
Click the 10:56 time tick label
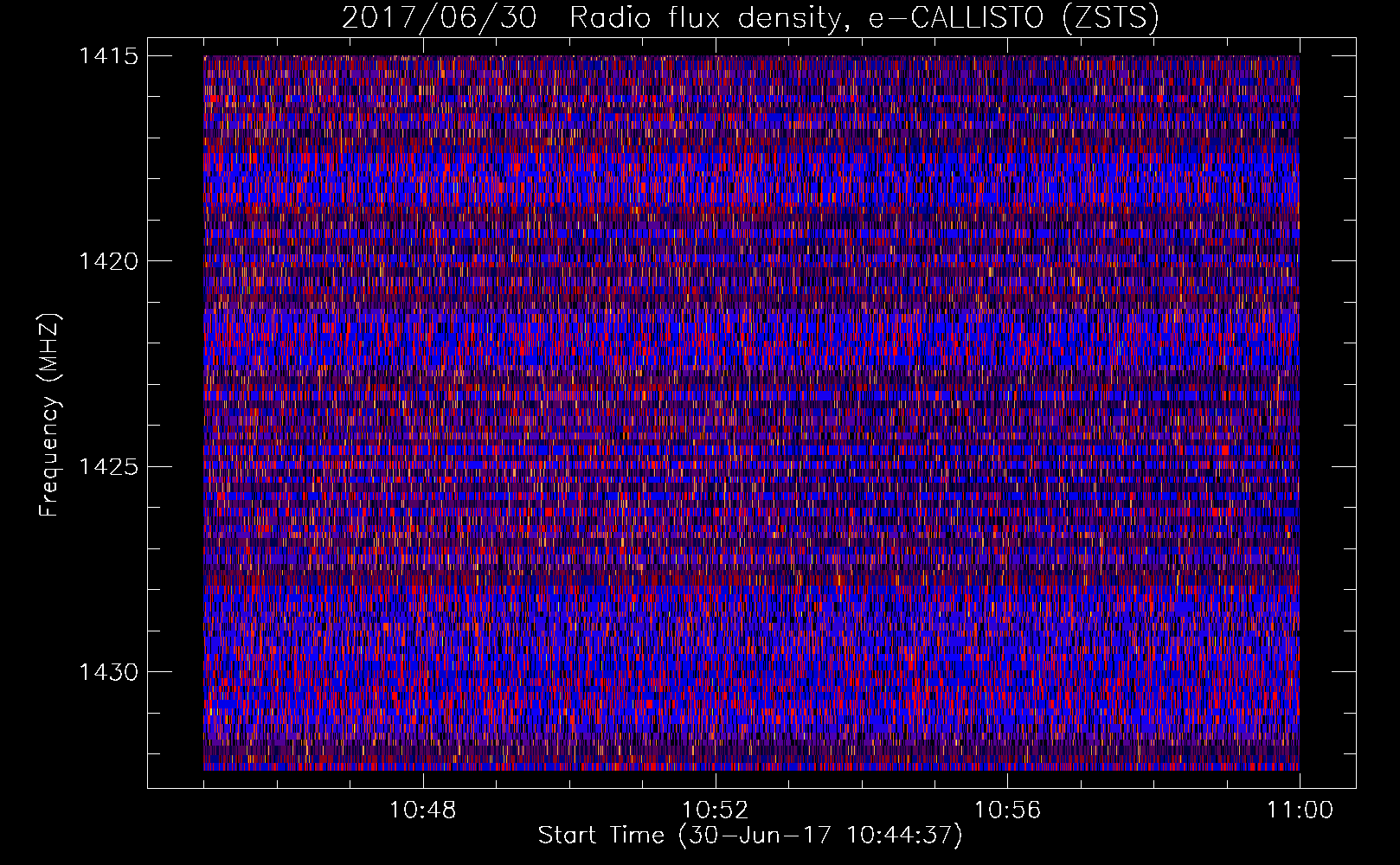pos(1007,811)
